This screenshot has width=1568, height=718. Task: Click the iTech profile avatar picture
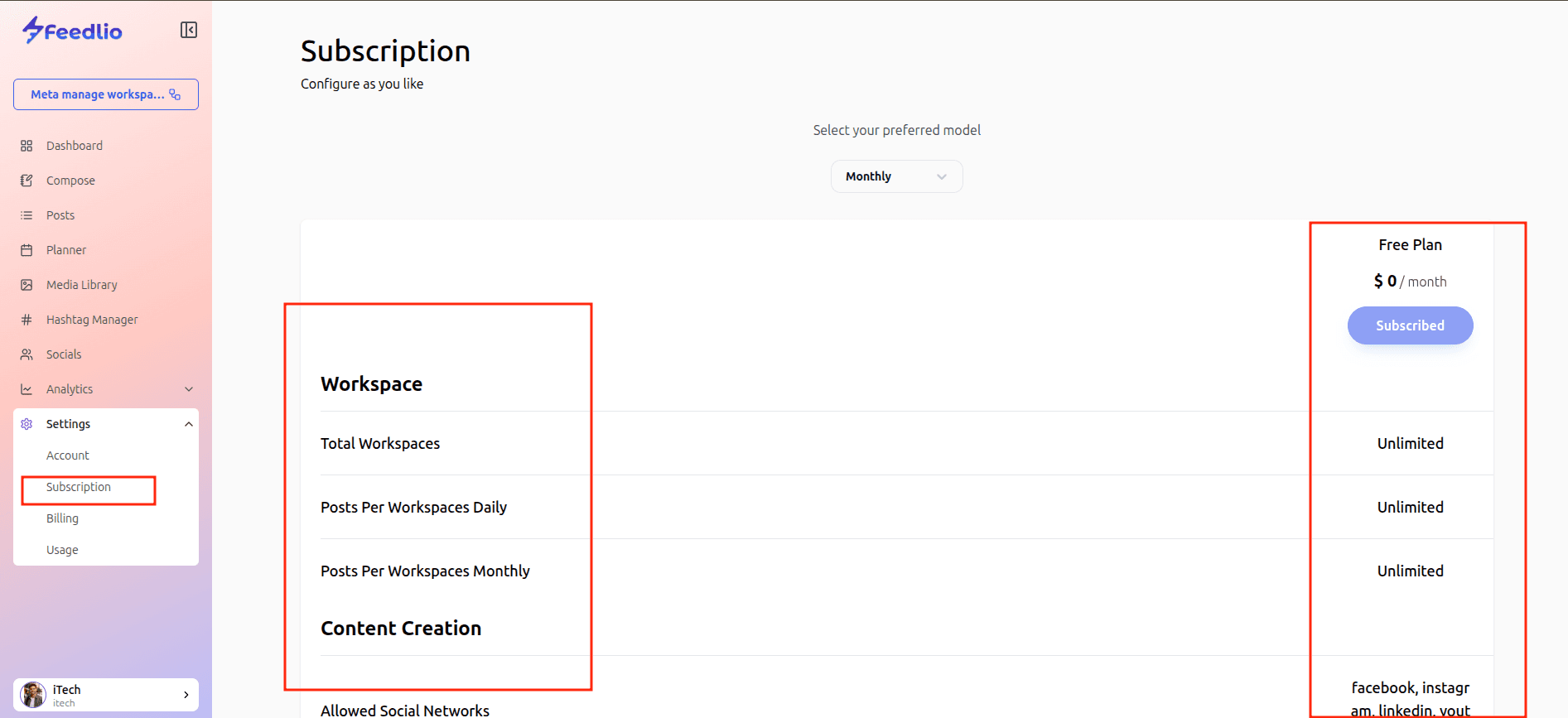click(x=33, y=695)
